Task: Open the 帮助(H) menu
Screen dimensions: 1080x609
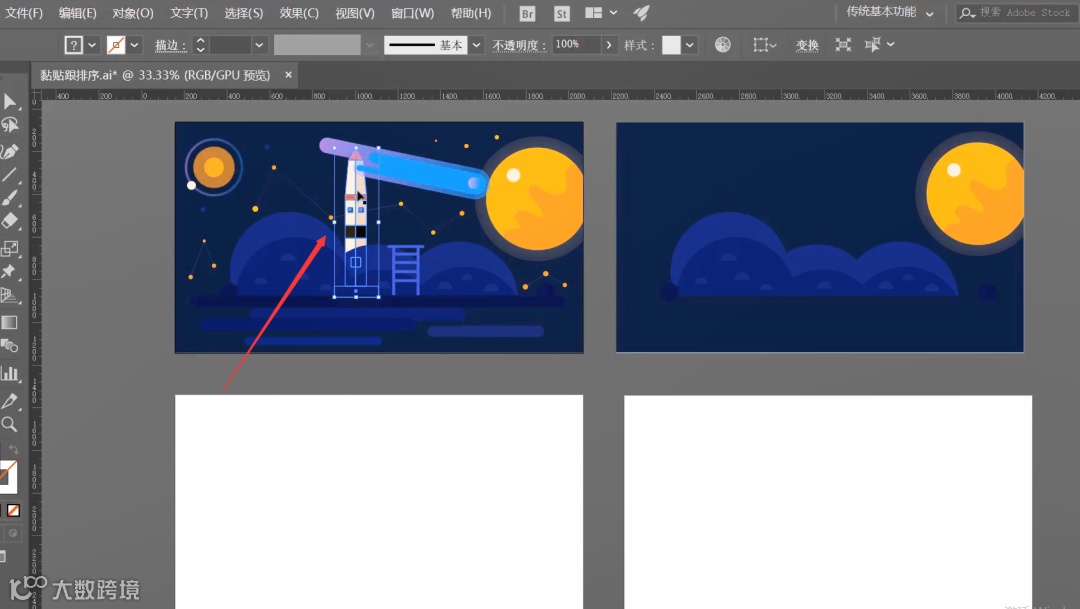Action: (471, 13)
